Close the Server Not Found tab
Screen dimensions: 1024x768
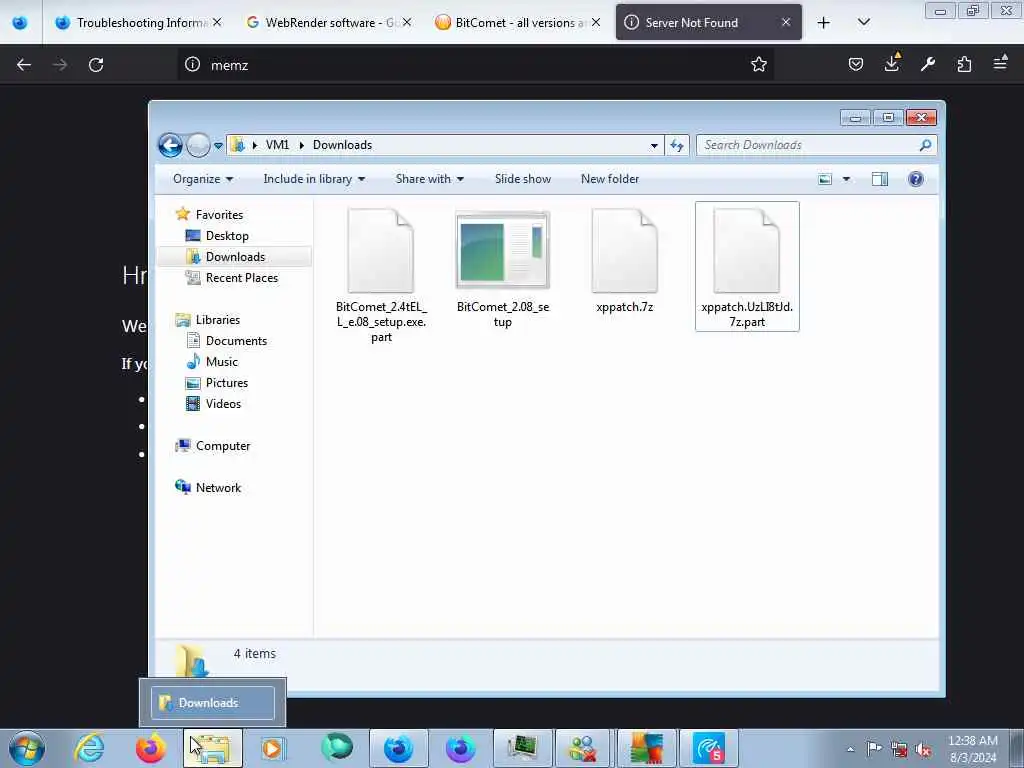coord(786,22)
